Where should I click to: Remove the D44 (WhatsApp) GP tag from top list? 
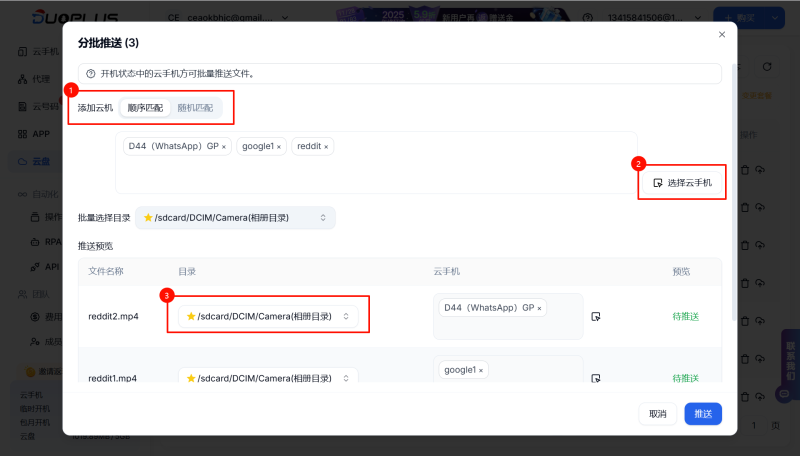pos(223,146)
